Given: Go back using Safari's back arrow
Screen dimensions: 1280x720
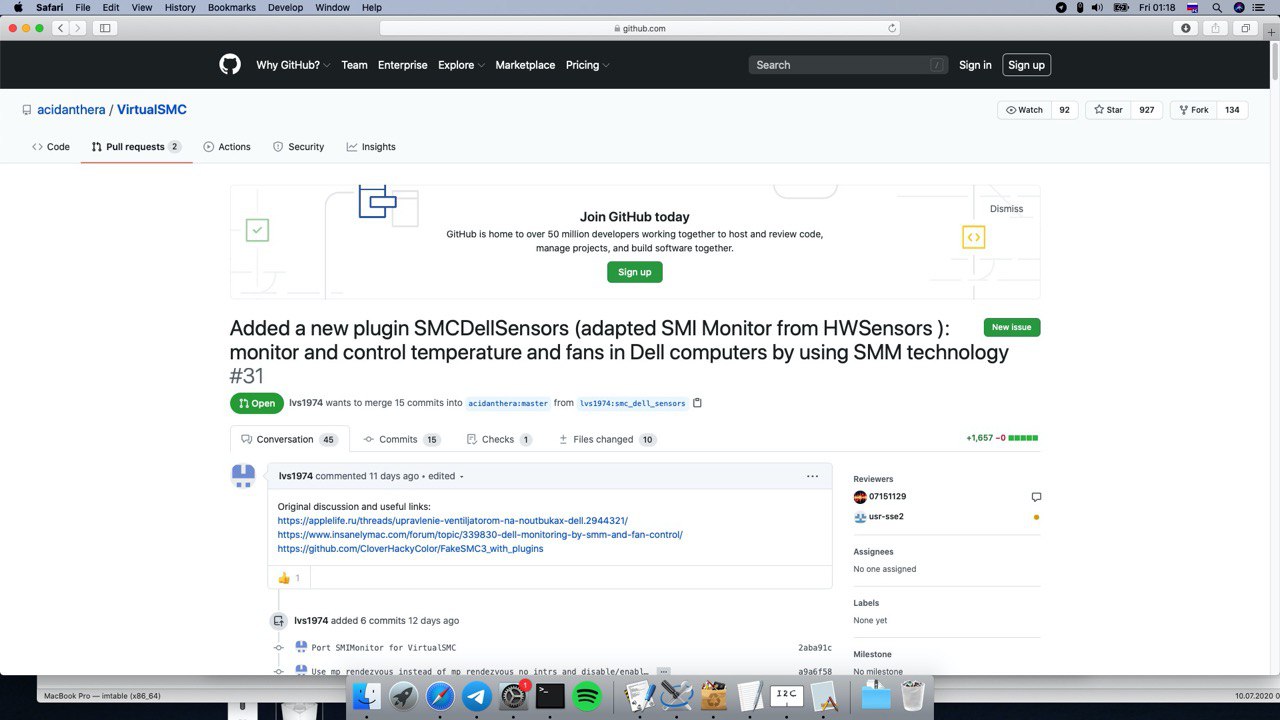Looking at the screenshot, I should [60, 28].
